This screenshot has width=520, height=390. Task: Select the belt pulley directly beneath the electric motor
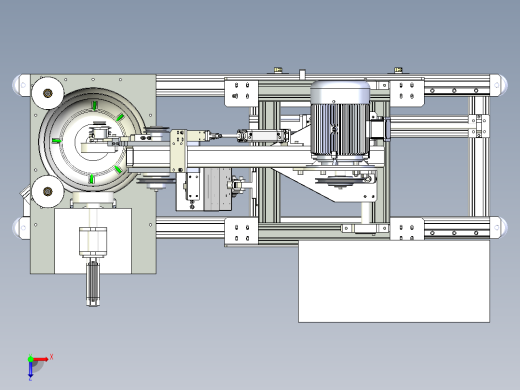point(340,182)
